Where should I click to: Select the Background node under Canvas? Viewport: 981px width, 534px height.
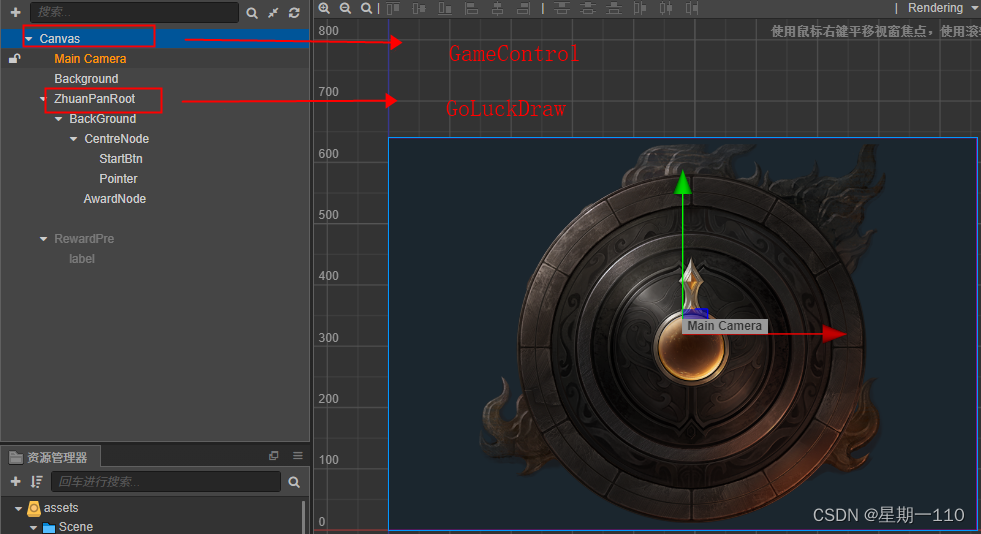86,79
